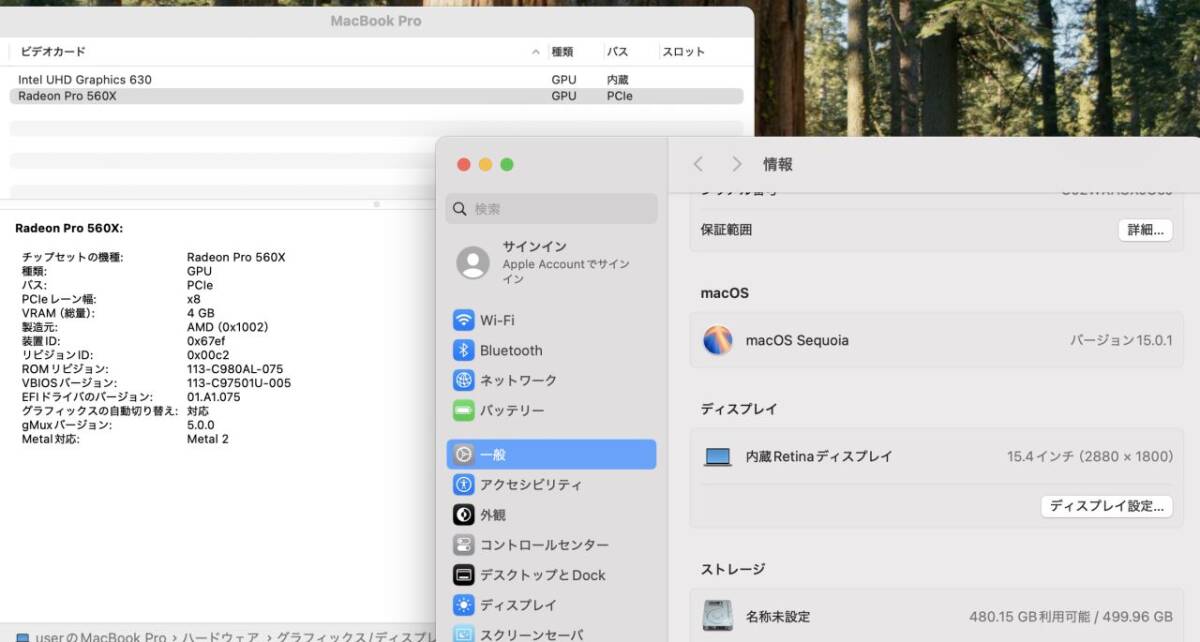Click the "保証範囲" label
Viewport: 1200px width, 642px height.
(x=727, y=230)
